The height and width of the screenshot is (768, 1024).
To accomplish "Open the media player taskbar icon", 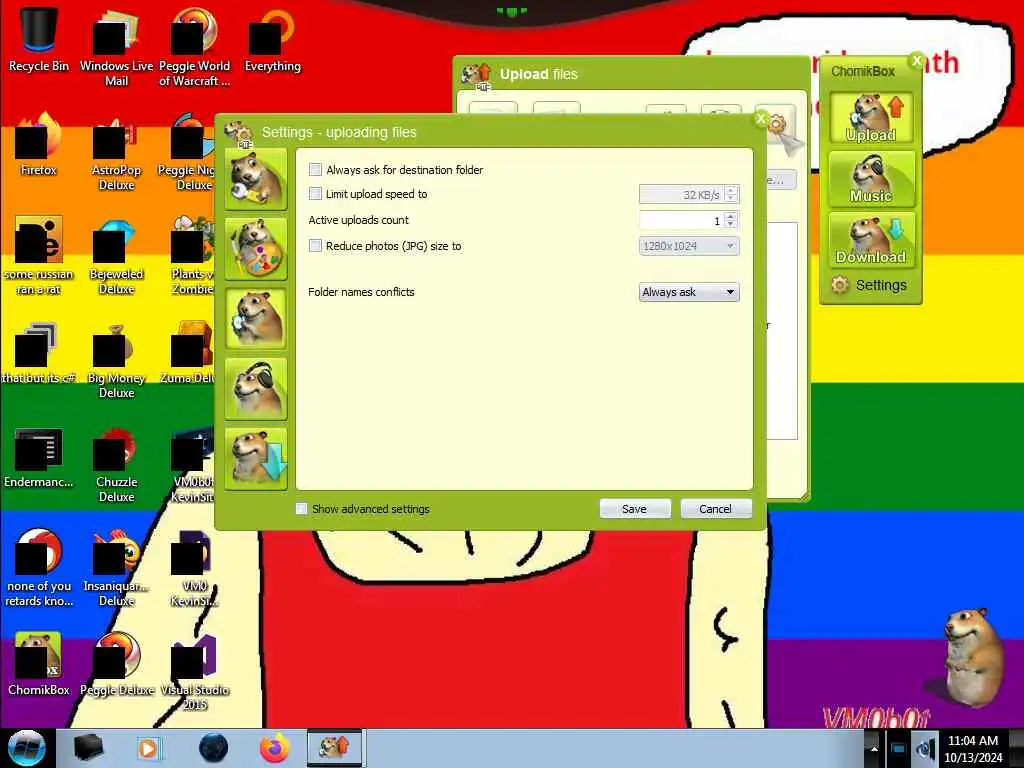I will point(148,748).
